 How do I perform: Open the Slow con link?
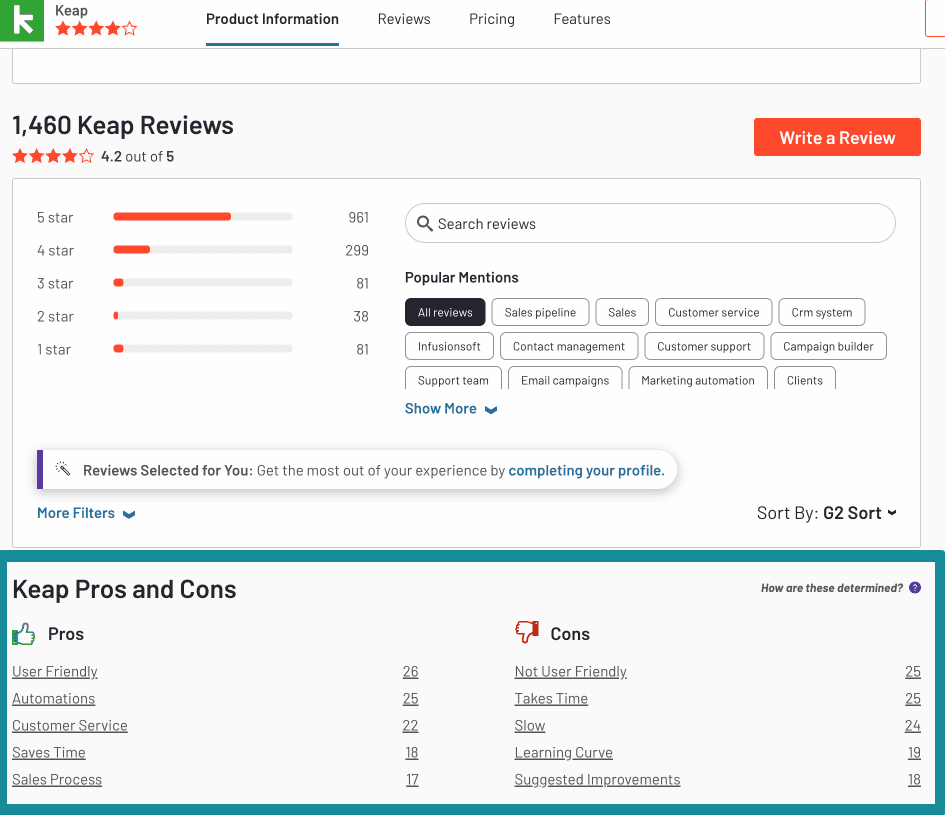coord(530,726)
